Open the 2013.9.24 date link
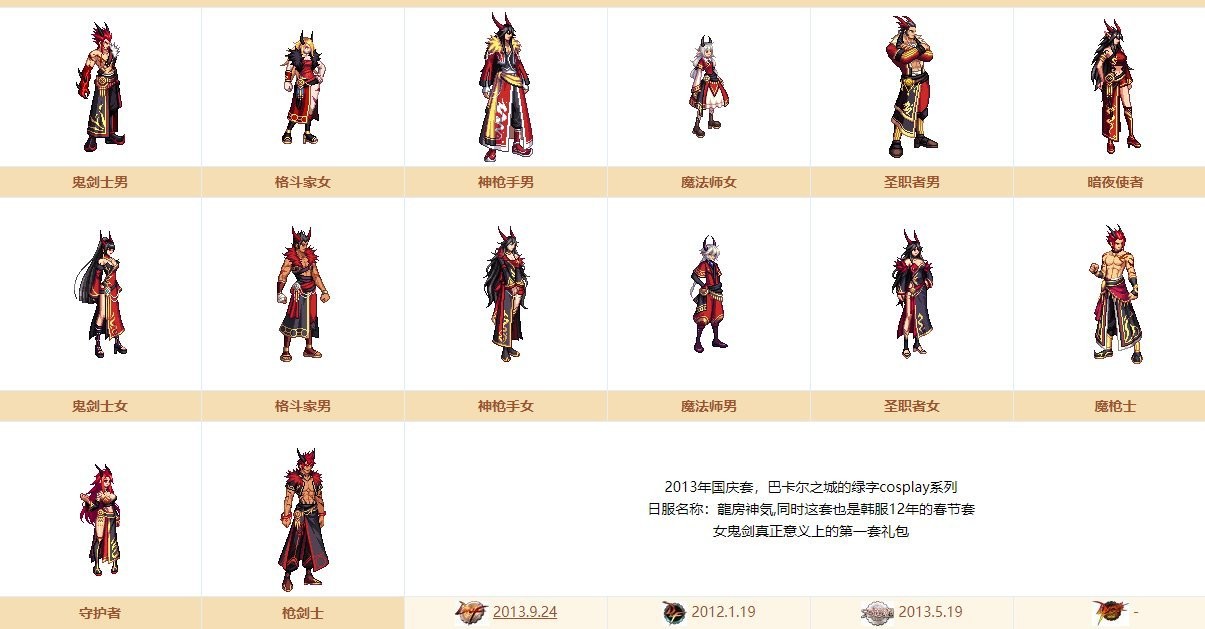Screen dimensions: 1205x629 (x=525, y=612)
